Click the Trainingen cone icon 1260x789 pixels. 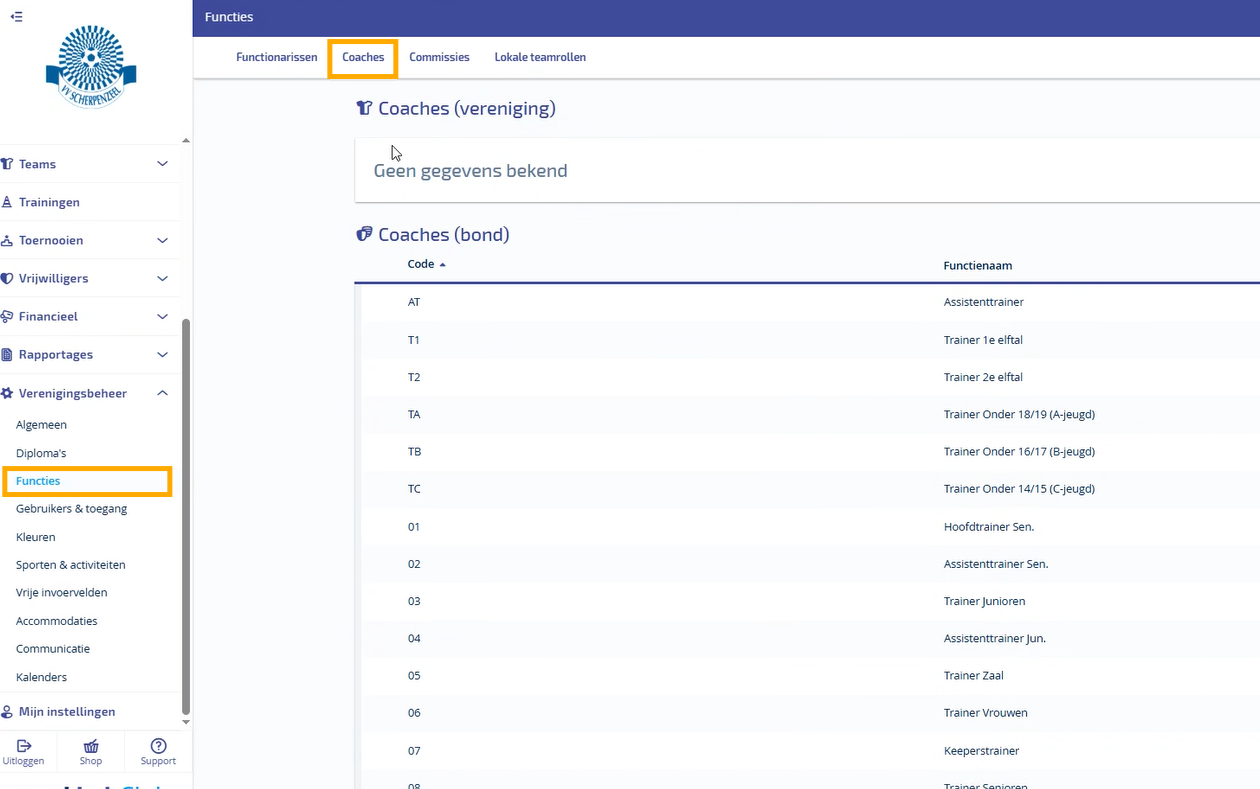7,202
